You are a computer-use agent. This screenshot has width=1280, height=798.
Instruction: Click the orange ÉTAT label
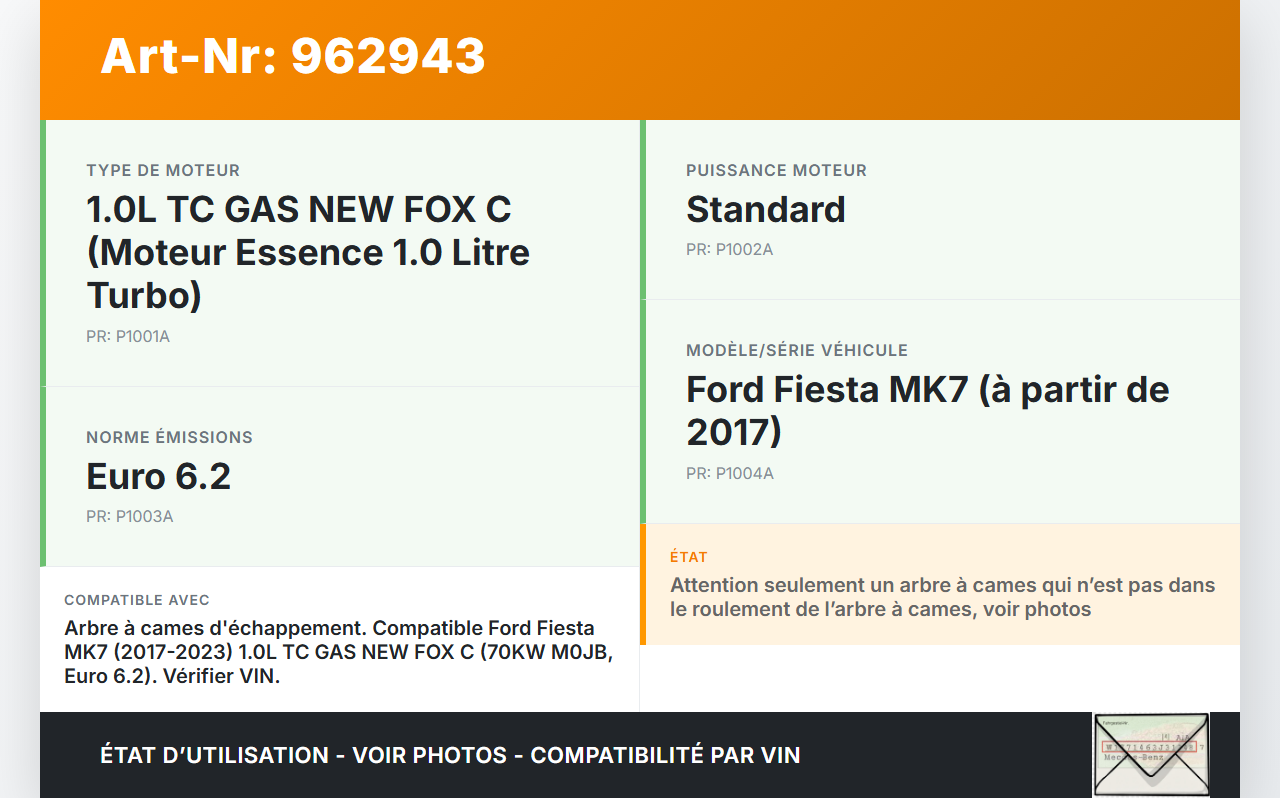click(x=688, y=557)
